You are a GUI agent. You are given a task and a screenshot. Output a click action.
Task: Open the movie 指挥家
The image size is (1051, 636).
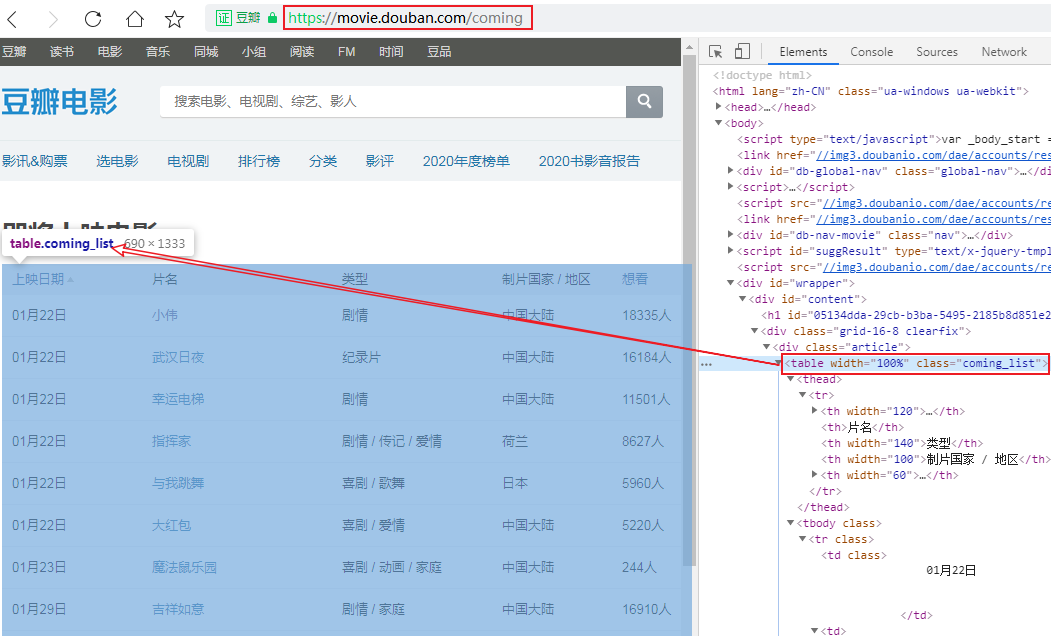coord(171,441)
